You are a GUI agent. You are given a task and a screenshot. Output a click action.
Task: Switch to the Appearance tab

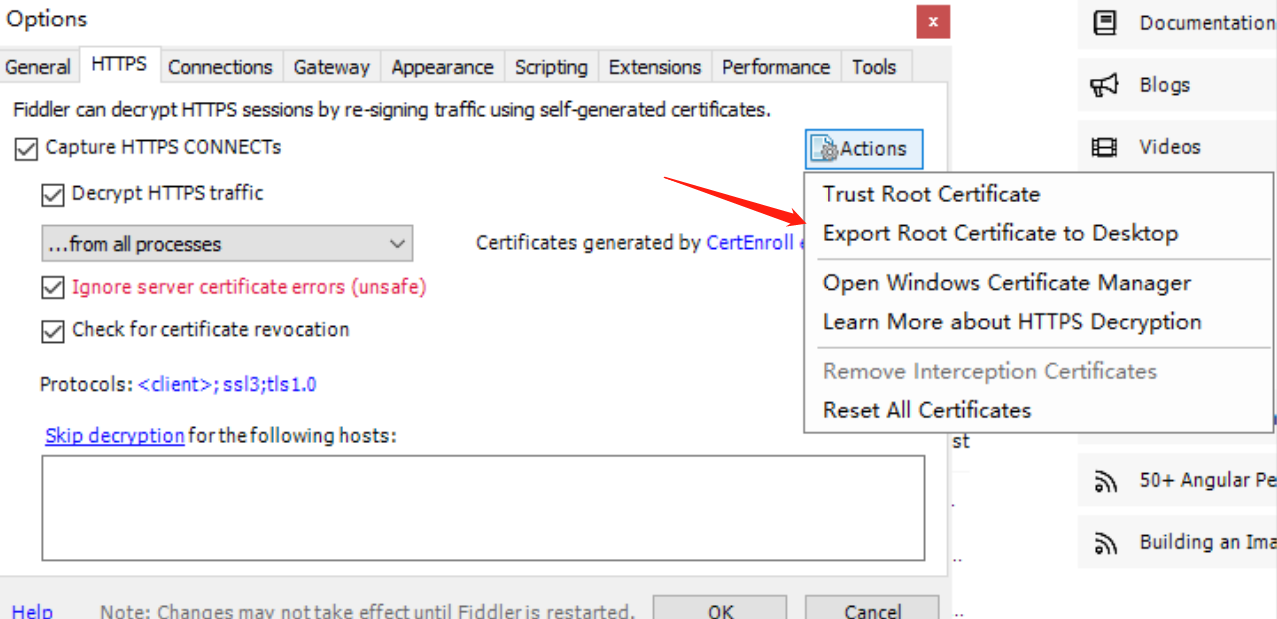tap(442, 67)
